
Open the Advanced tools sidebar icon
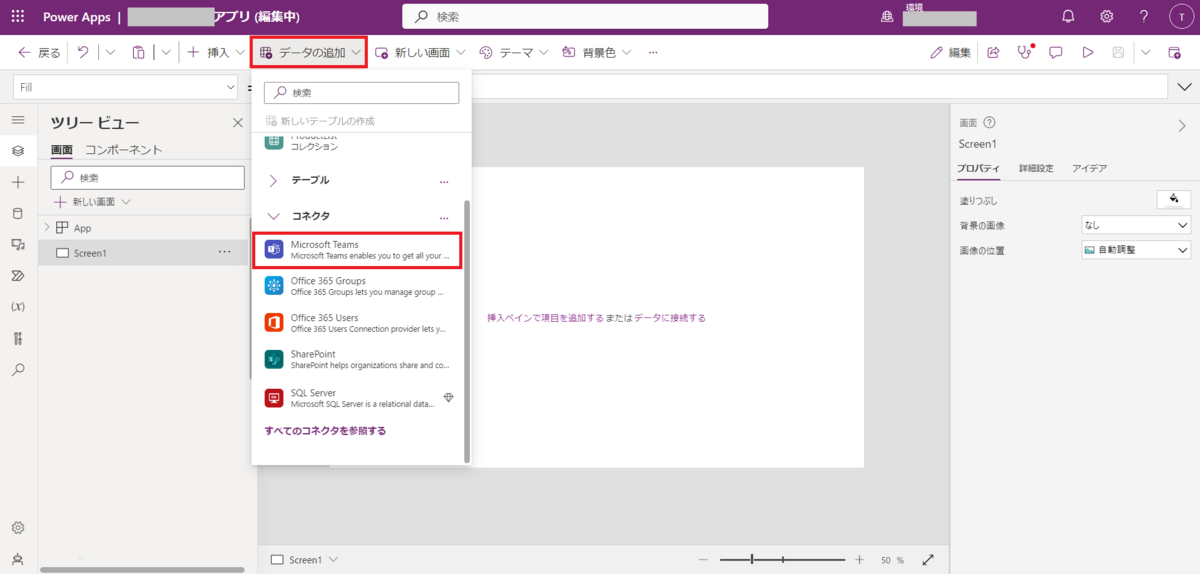coord(17,338)
